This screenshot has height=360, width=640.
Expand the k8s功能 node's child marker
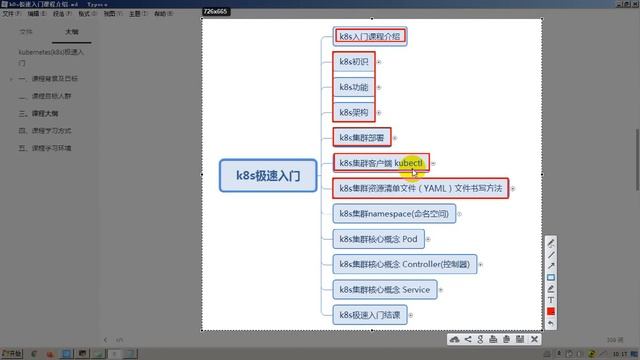click(x=379, y=87)
